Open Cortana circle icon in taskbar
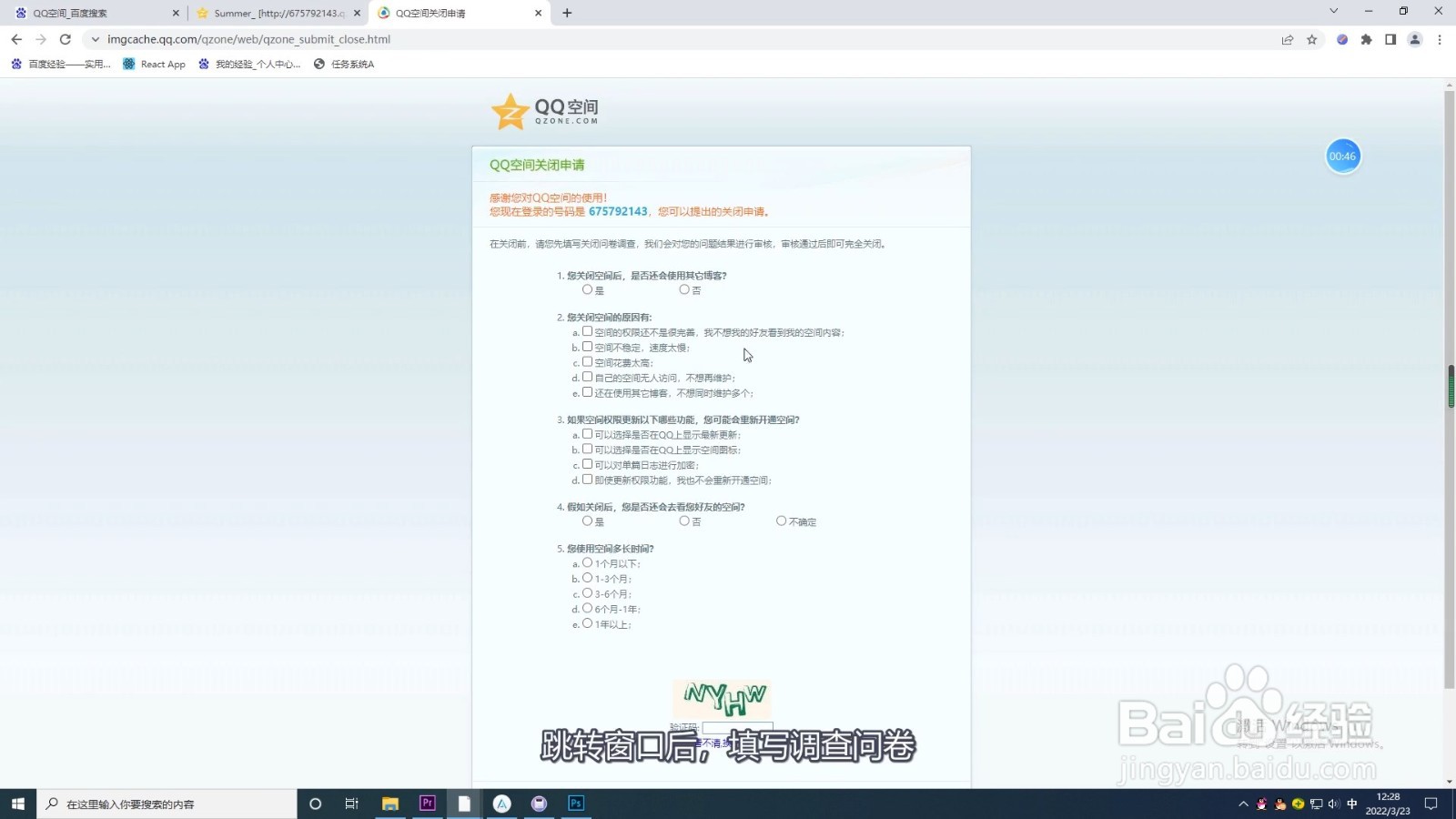The image size is (1456, 819). 316,804
